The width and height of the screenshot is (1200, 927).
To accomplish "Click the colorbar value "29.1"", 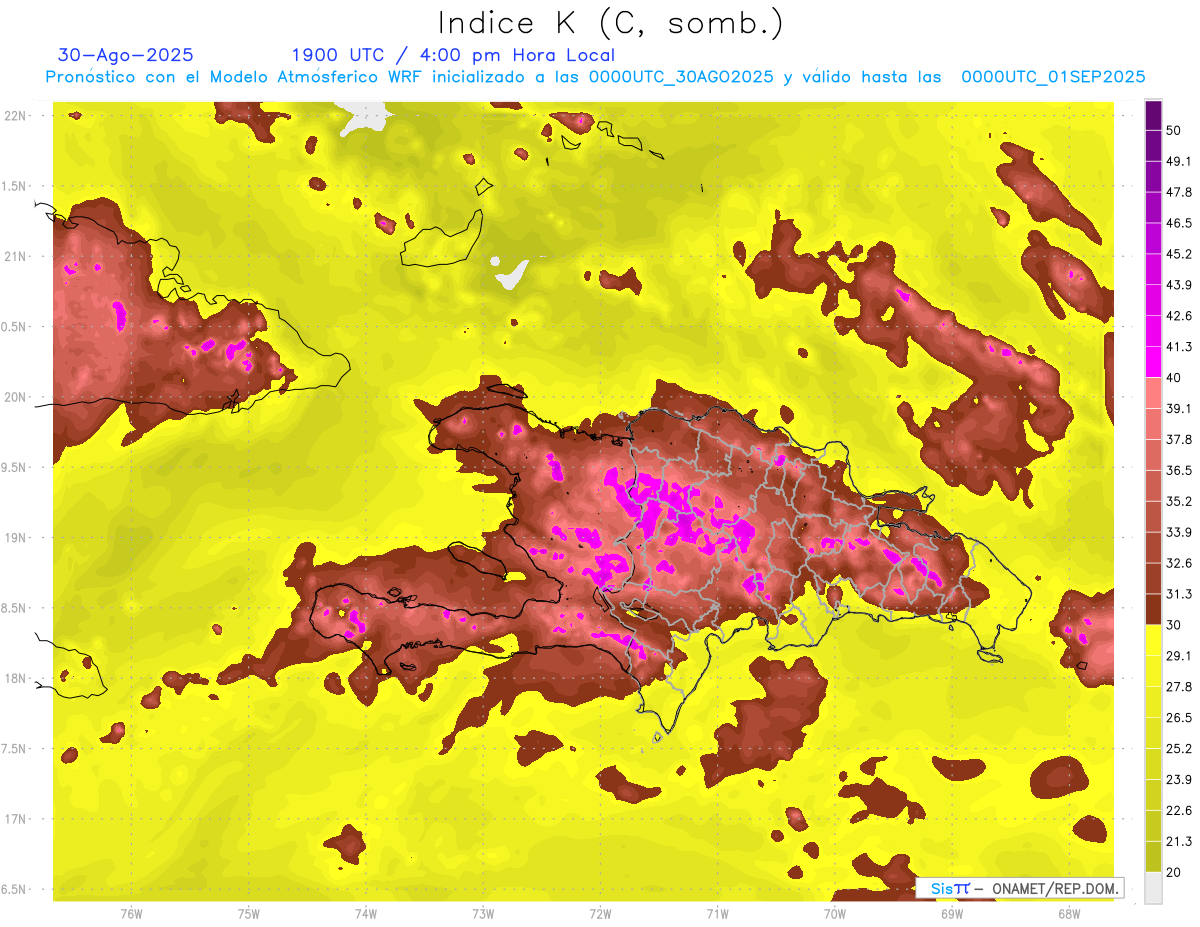I will (1179, 656).
